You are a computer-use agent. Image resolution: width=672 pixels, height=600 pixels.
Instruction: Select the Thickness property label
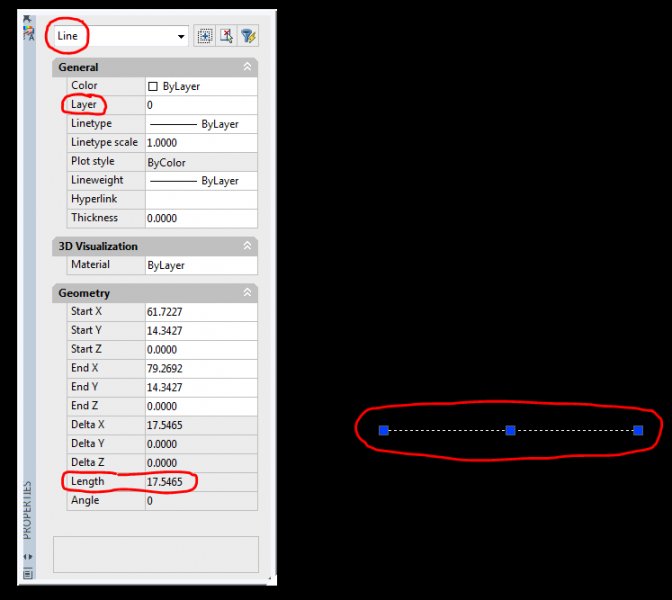(94, 218)
